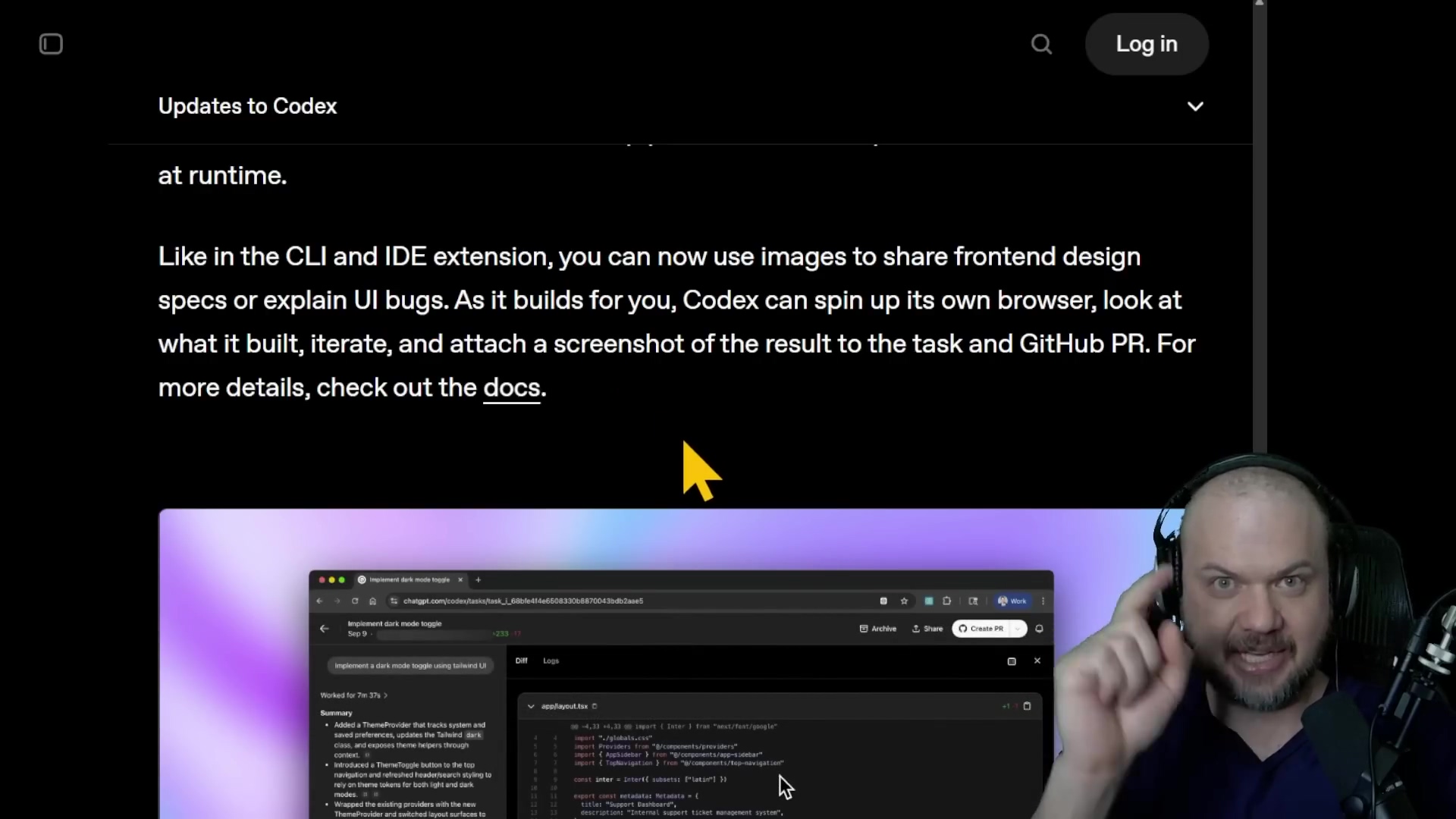Image resolution: width=1456 pixels, height=819 pixels.
Task: Click the red close dot in embedded browser
Action: [322, 579]
